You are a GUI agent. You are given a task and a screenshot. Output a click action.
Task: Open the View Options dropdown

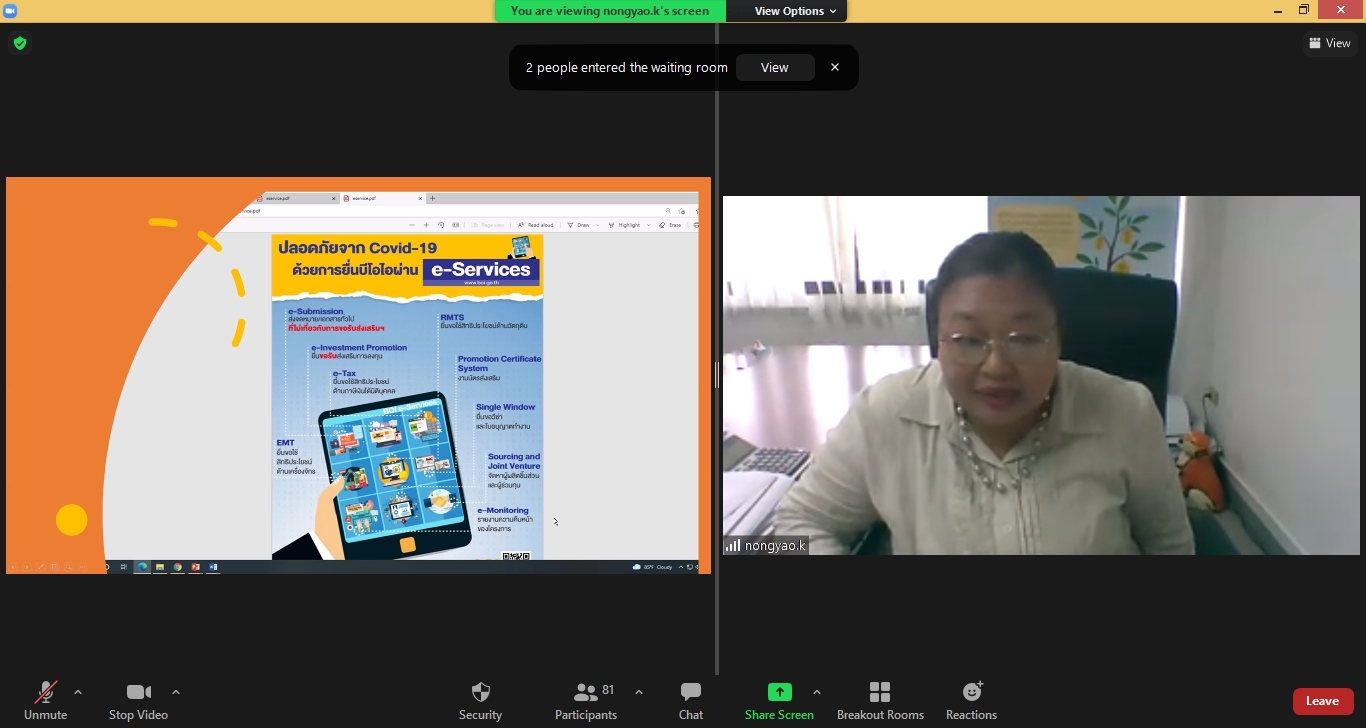pos(796,11)
